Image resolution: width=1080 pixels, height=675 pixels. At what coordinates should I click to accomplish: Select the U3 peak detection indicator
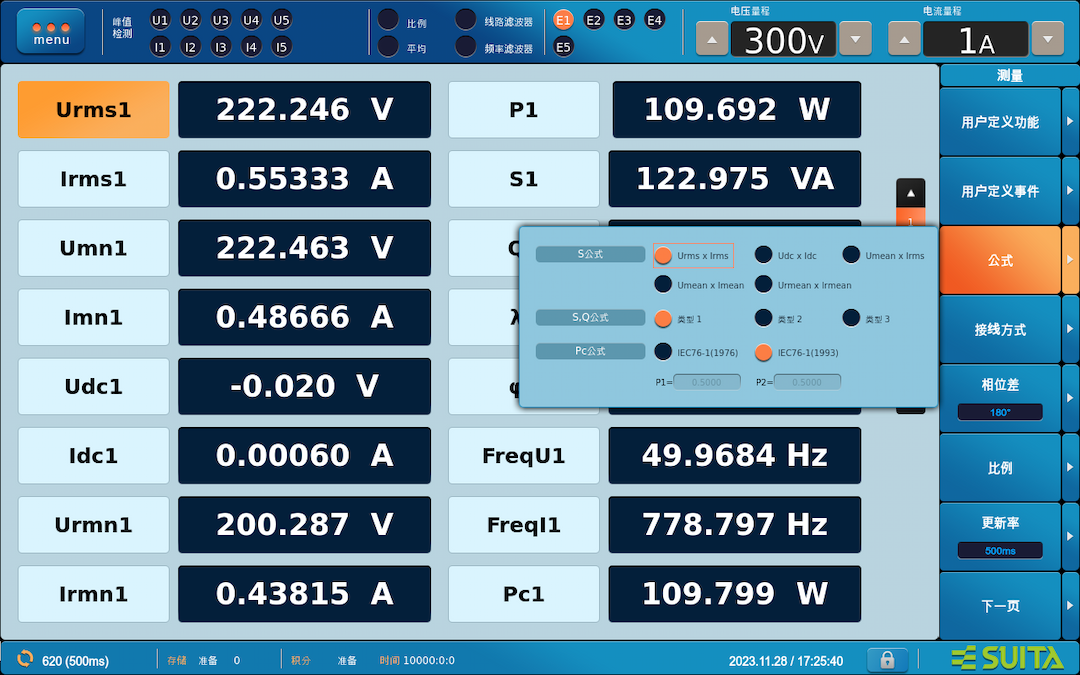(220, 20)
